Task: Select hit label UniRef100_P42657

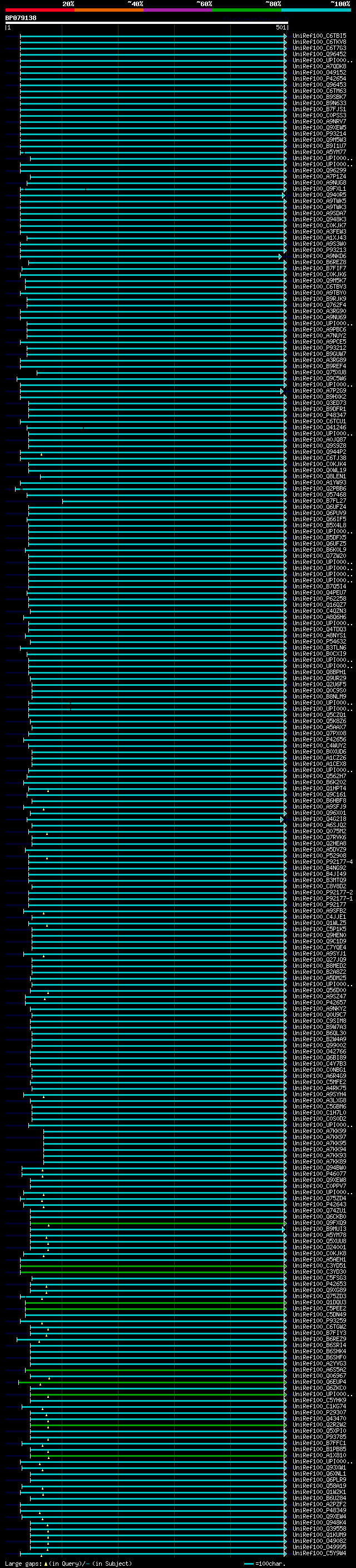Action: pos(319,1002)
